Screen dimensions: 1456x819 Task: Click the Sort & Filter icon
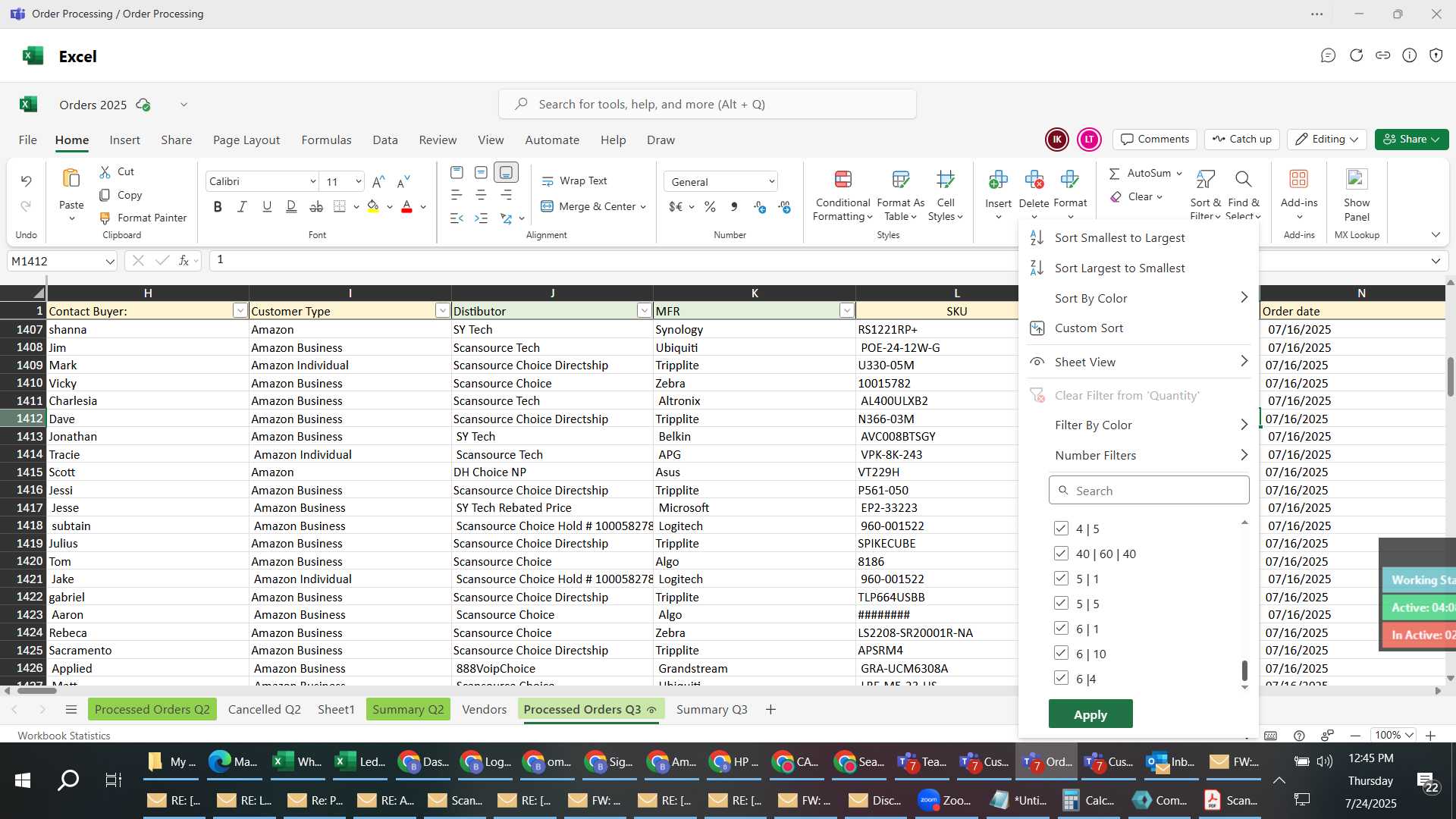coord(1205,180)
